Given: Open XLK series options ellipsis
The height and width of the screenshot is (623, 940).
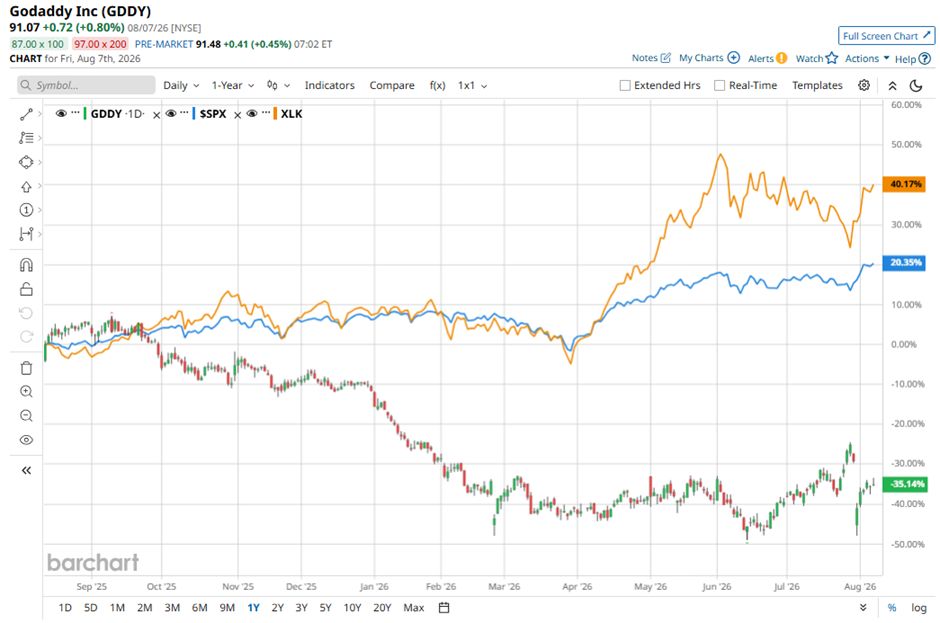Looking at the screenshot, I should click(x=266, y=113).
